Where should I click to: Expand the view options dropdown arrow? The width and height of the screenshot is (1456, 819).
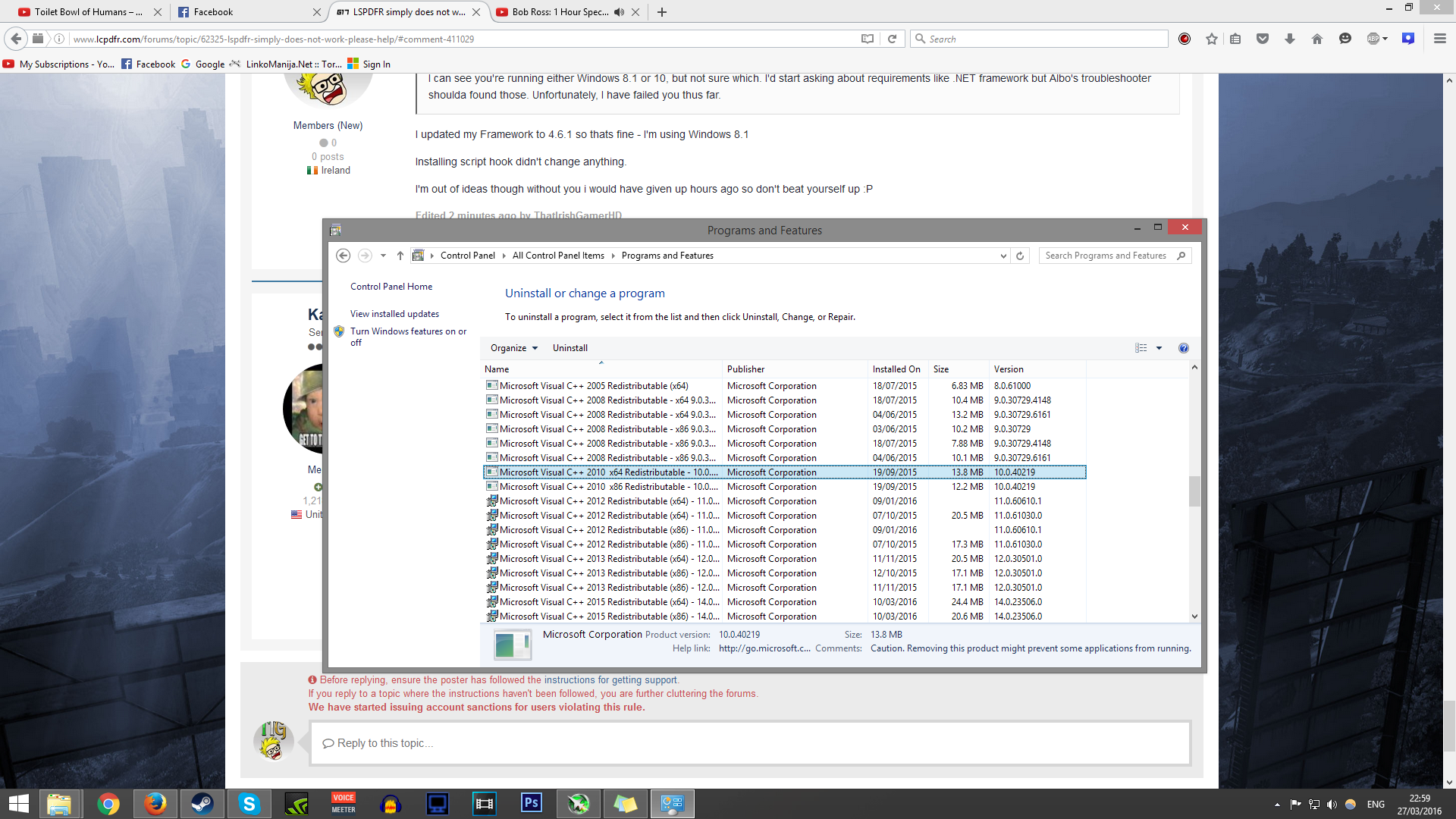point(1159,348)
